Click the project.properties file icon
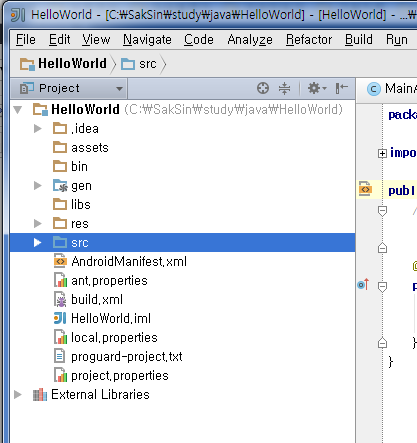Image resolution: width=417 pixels, height=443 pixels. point(60,375)
